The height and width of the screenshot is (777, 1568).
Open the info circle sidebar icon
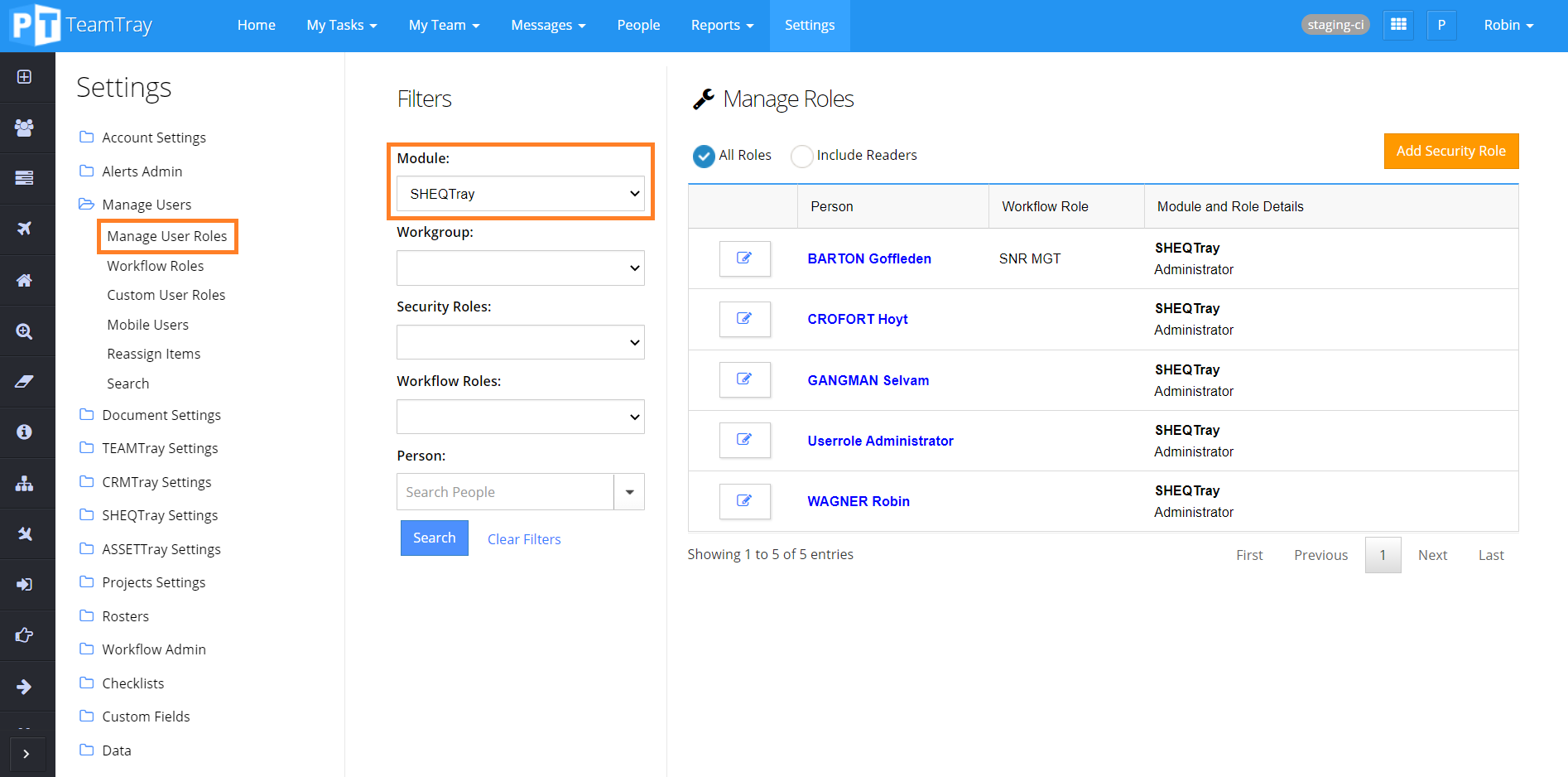click(25, 432)
